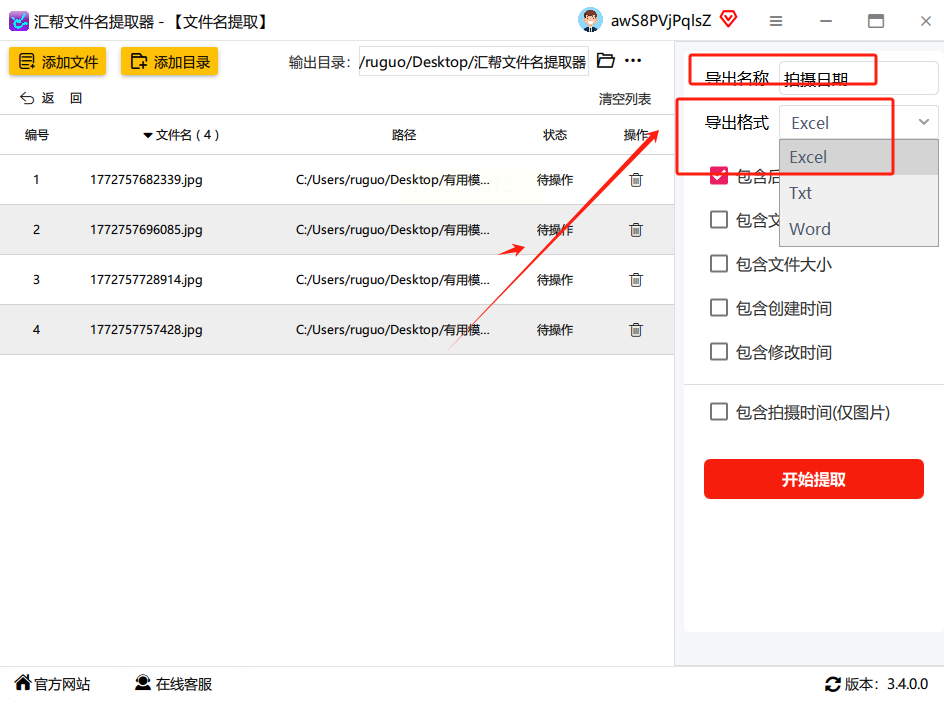This screenshot has height=702, width=944.
Task: Click the 路径 column header
Action: tap(404, 135)
